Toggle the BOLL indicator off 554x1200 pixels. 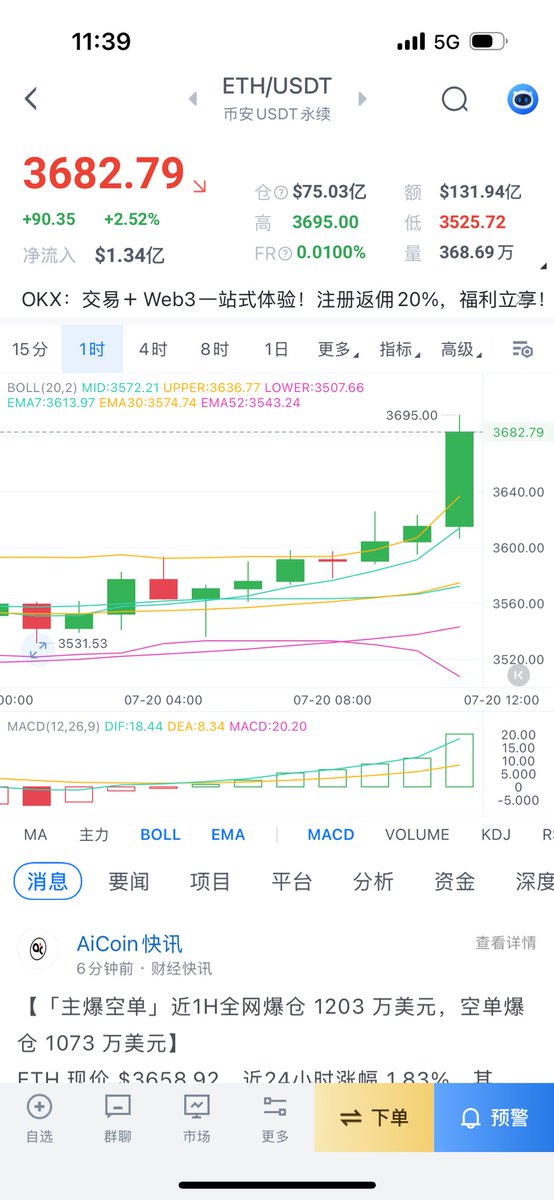pyautogui.click(x=160, y=834)
